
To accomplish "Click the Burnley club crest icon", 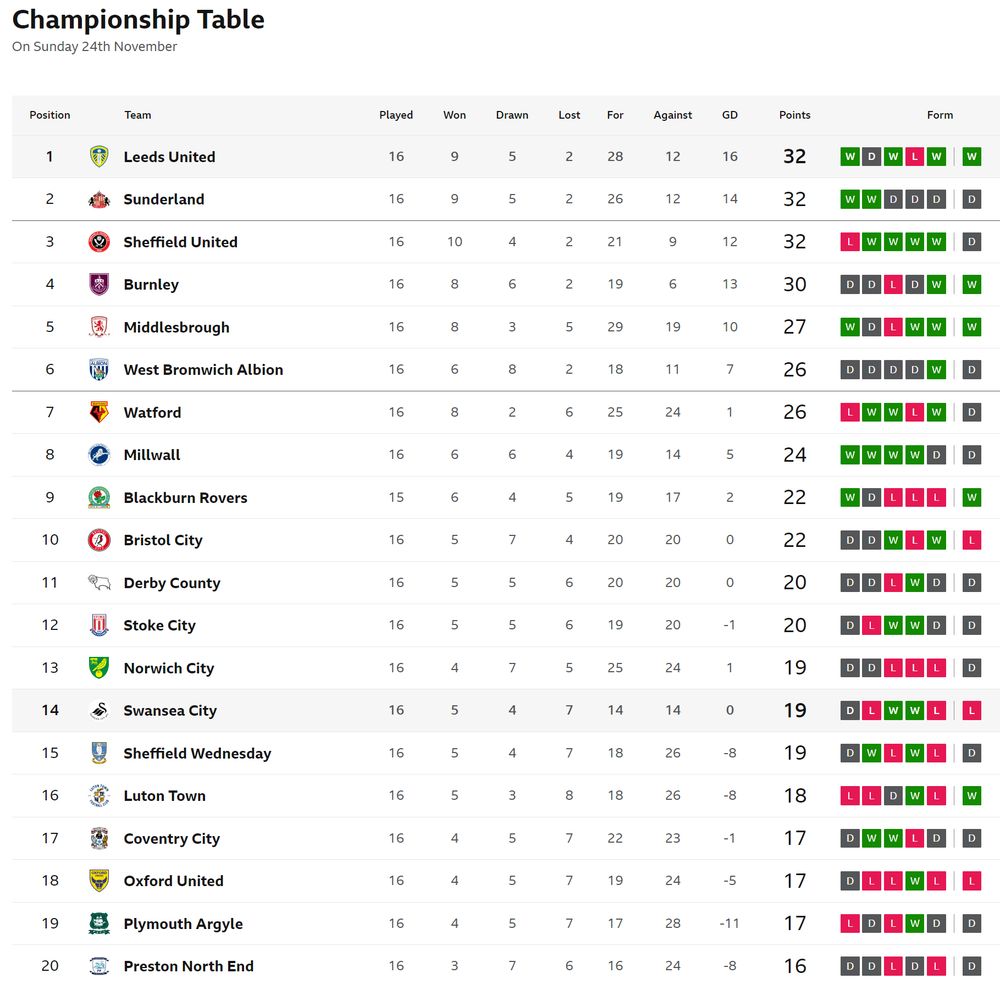I will click(x=99, y=284).
